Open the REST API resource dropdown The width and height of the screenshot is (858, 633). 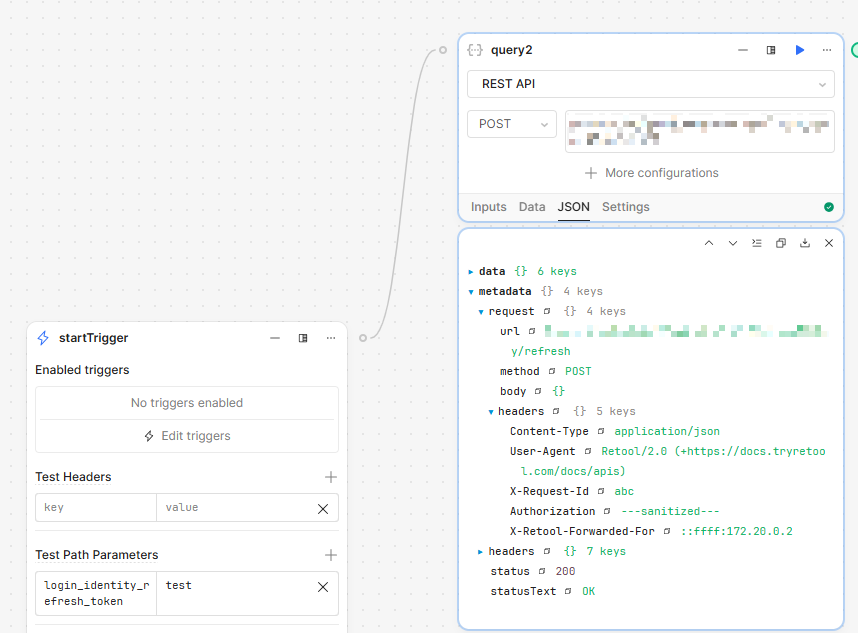[x=650, y=84]
